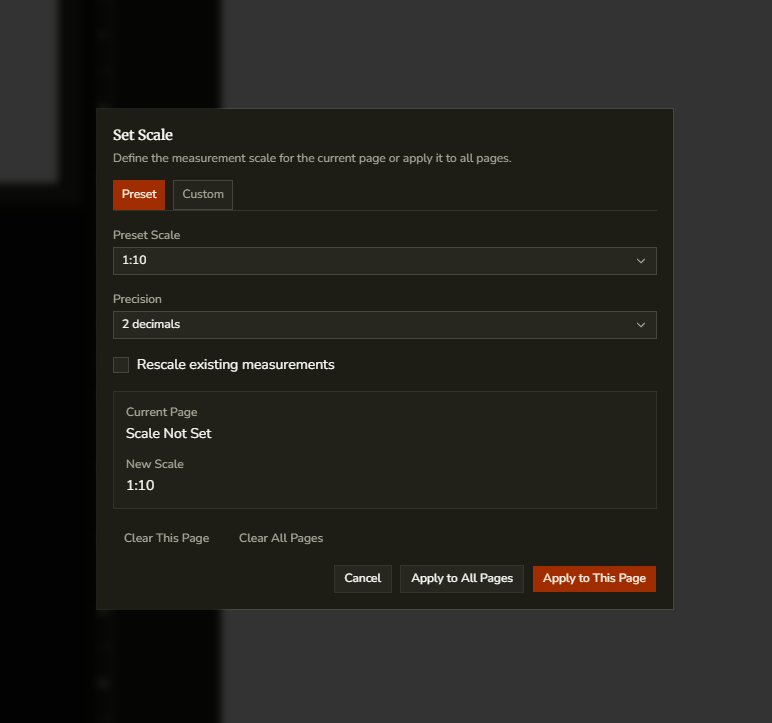
Task: Click the New Scale value 1:10
Action: coord(140,486)
